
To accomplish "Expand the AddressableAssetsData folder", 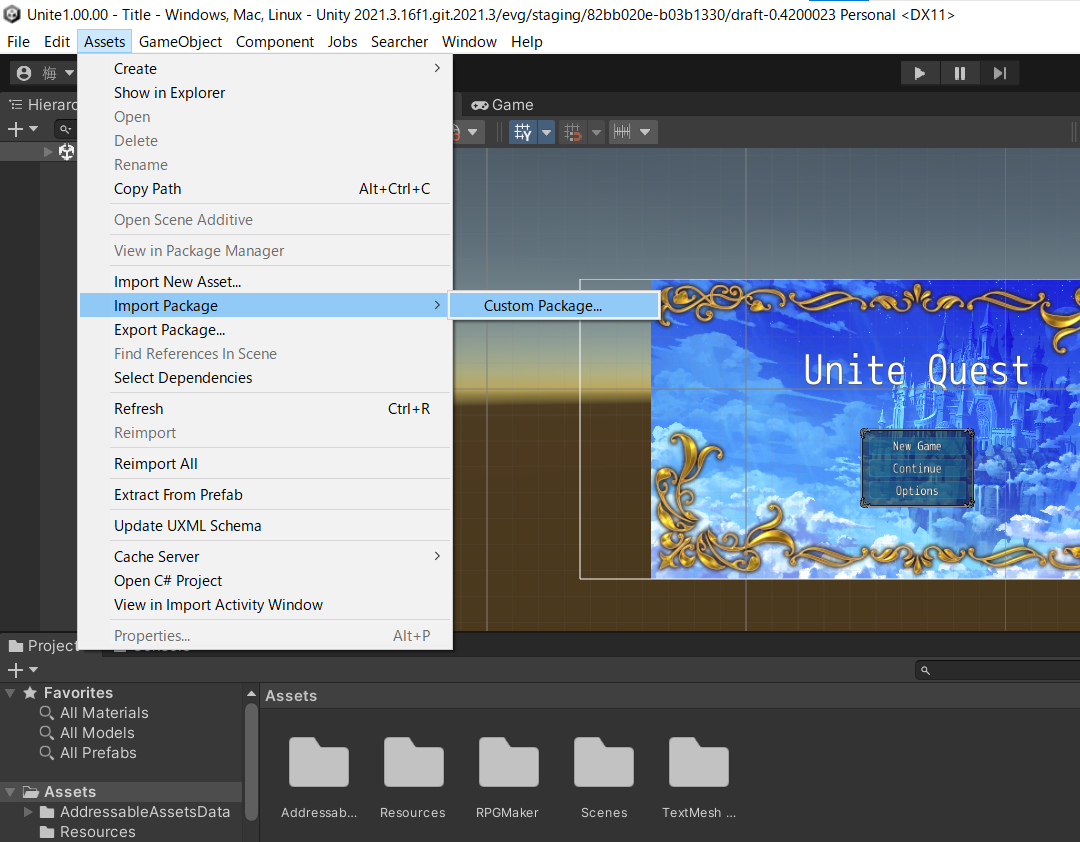I will [28, 812].
